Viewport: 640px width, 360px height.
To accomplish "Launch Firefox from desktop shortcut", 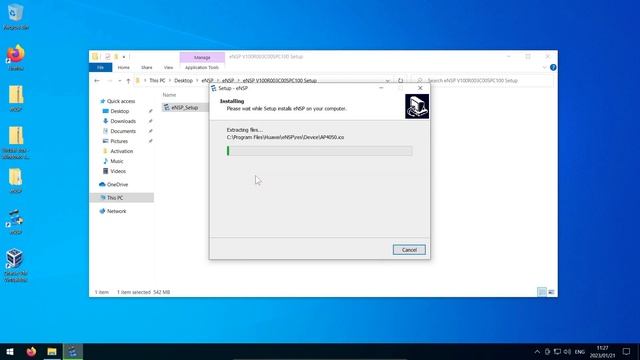I will pos(16,58).
